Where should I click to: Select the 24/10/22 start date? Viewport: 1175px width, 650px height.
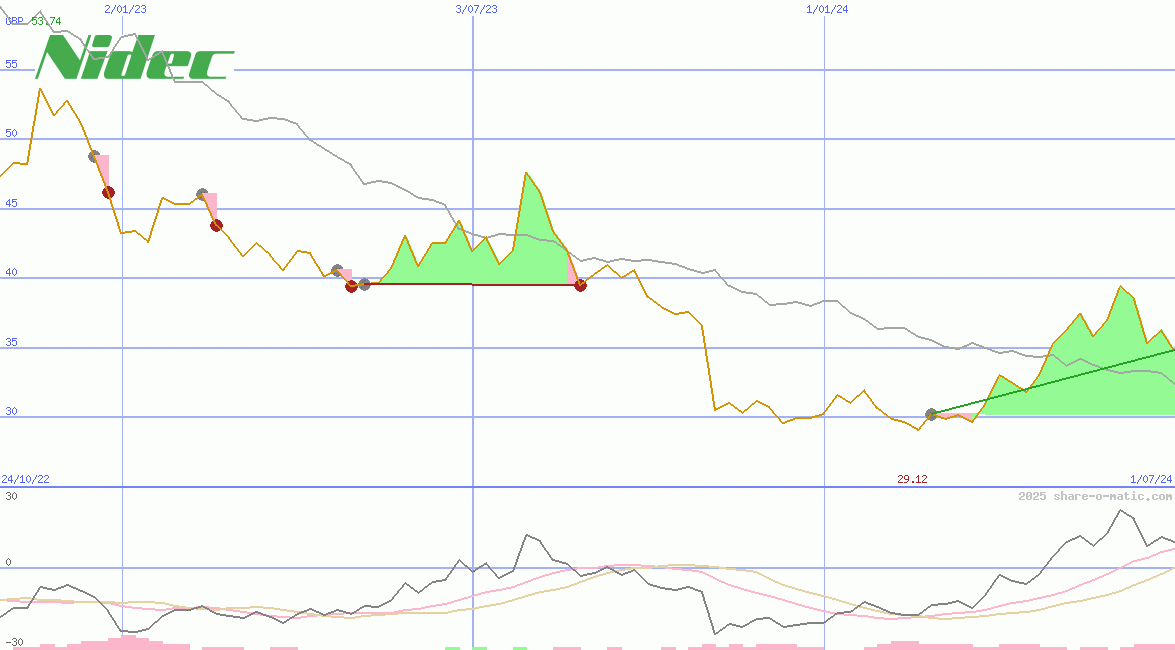click(25, 479)
